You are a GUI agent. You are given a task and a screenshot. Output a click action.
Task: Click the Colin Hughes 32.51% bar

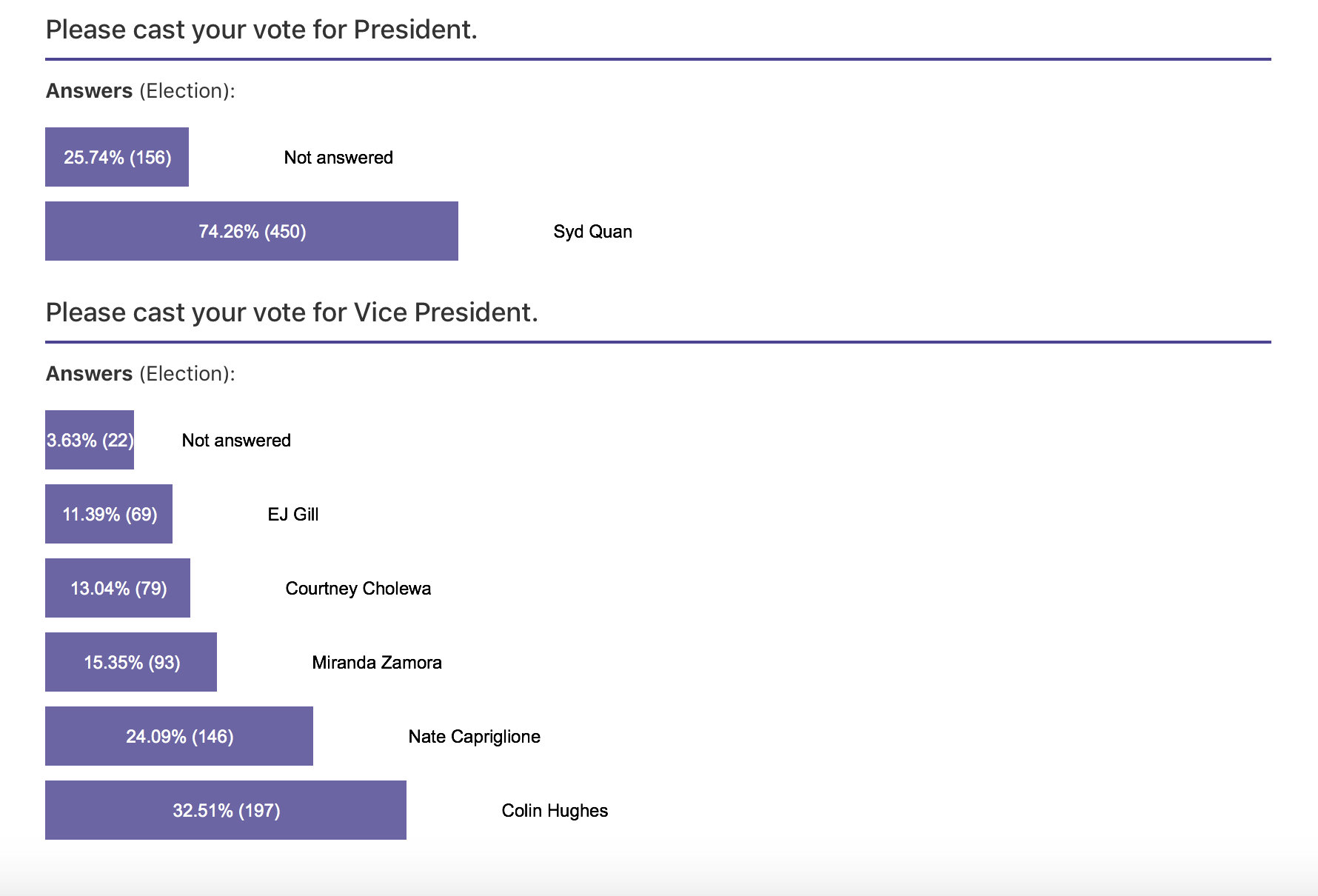click(226, 810)
